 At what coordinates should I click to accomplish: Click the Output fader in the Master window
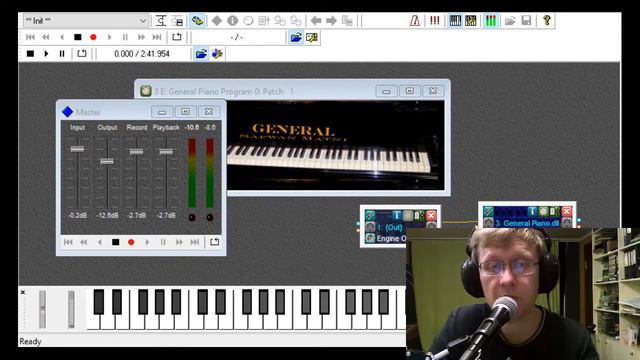[x=107, y=161]
